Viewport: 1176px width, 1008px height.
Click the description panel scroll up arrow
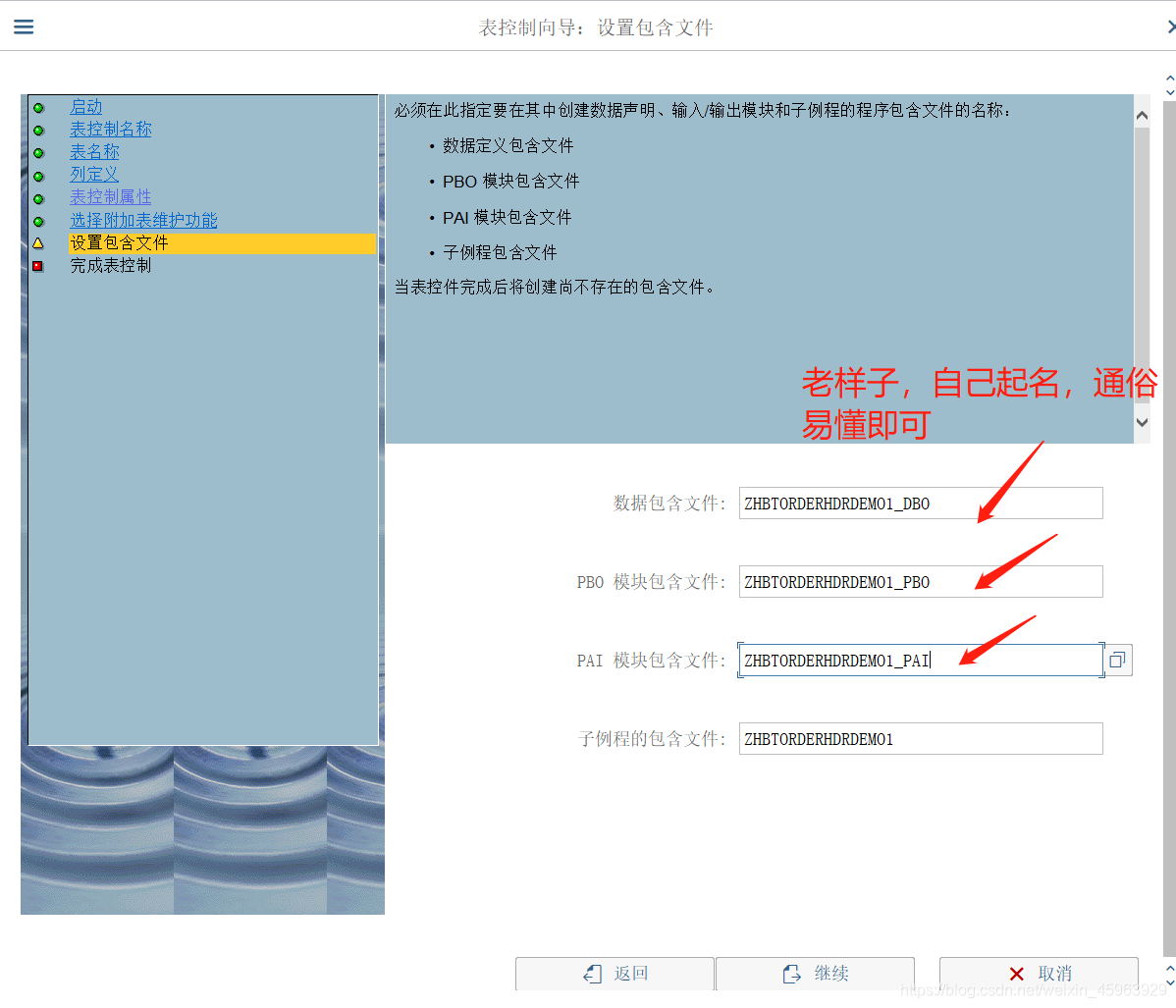pyautogui.click(x=1142, y=116)
